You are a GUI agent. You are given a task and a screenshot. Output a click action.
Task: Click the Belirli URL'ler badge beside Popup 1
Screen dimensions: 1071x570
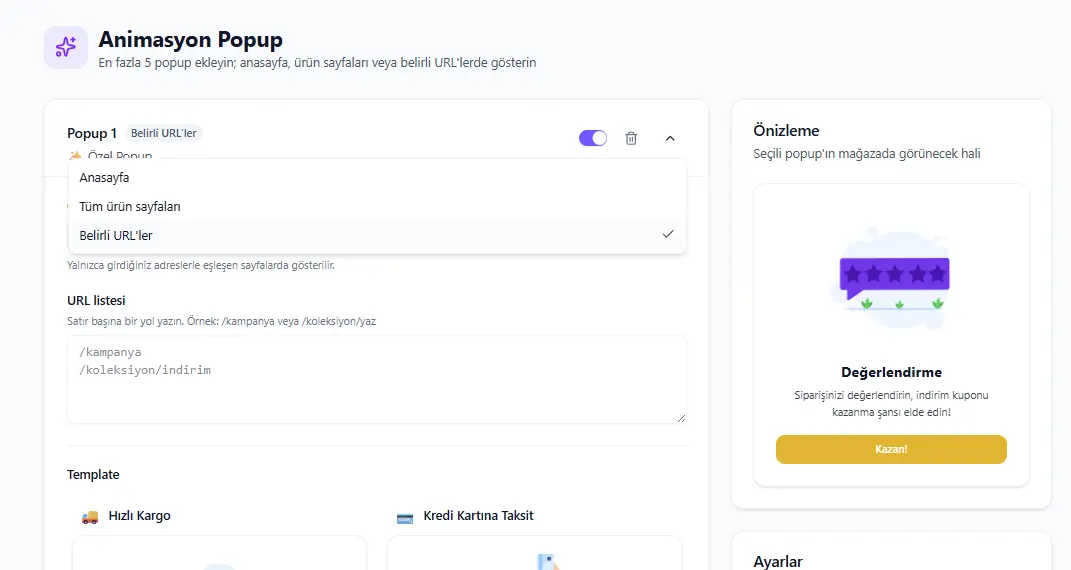click(x=163, y=133)
